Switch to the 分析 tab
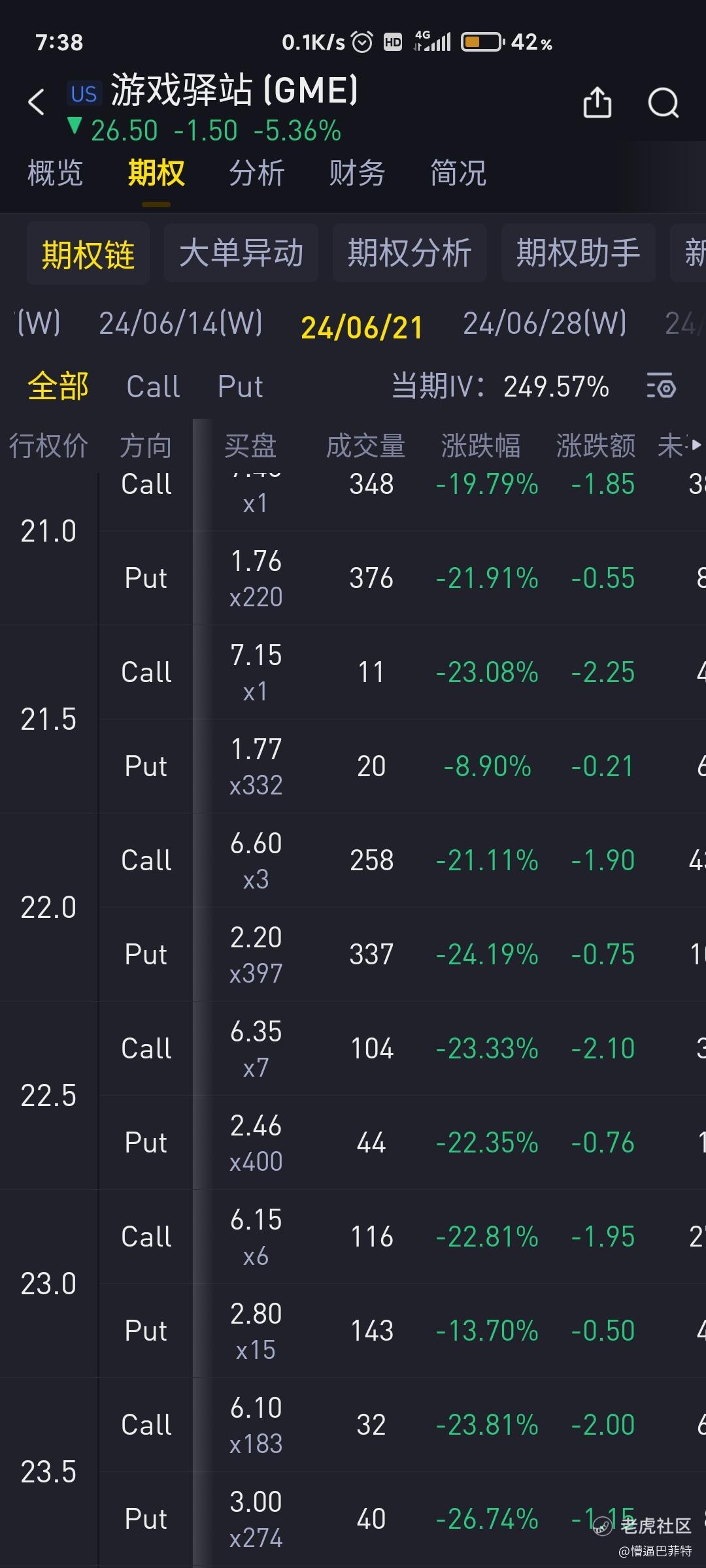 point(256,173)
